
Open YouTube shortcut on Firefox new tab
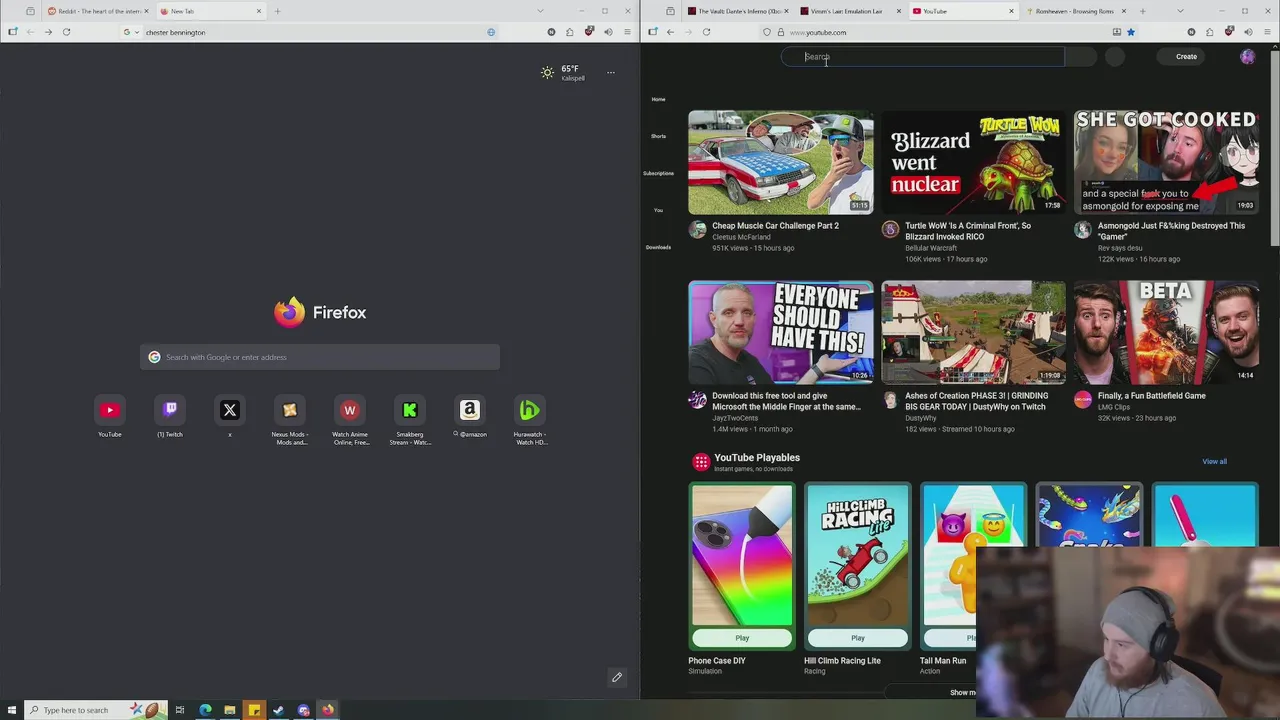click(x=110, y=415)
